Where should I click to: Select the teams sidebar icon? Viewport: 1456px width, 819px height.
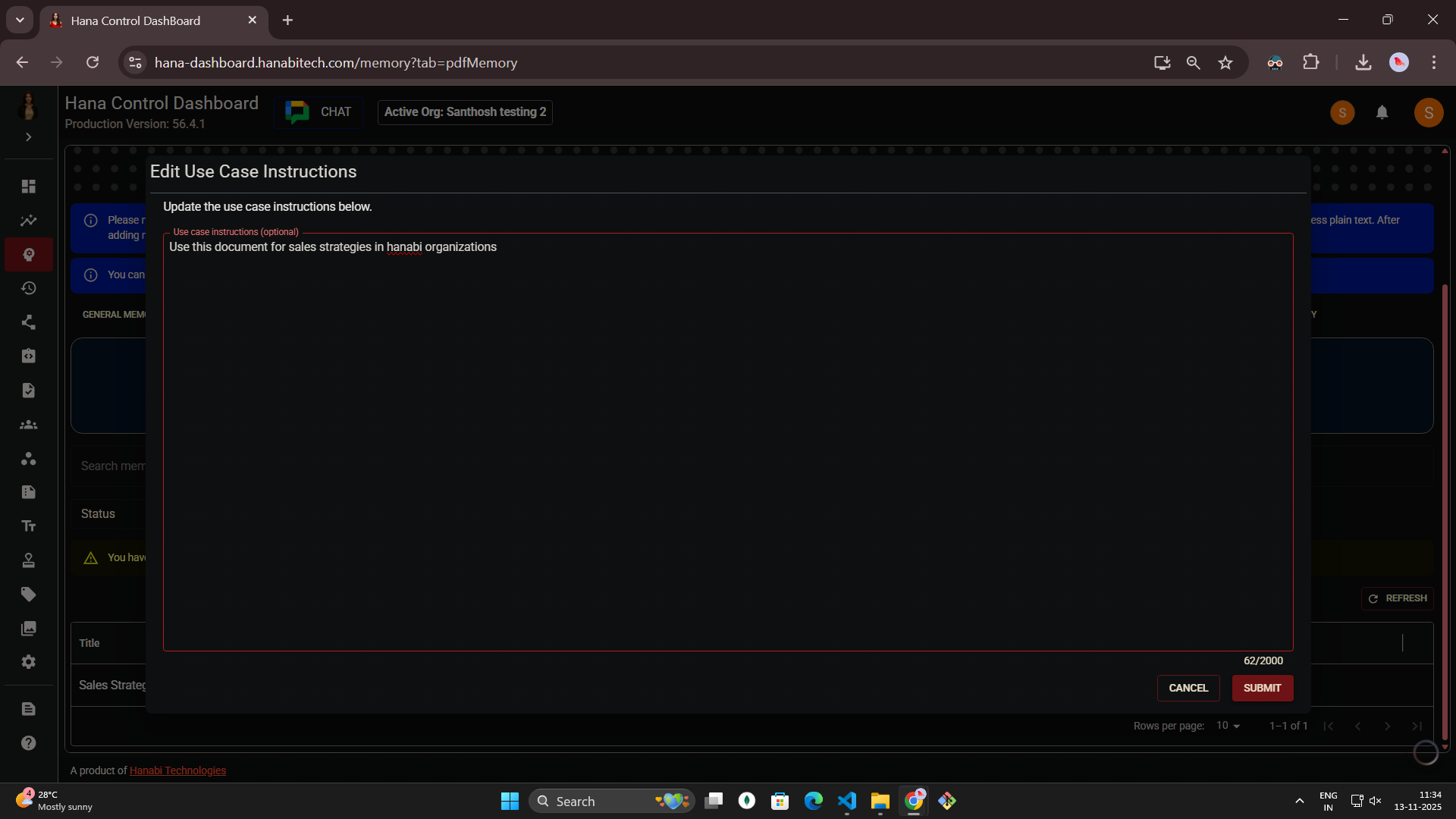[x=28, y=425]
